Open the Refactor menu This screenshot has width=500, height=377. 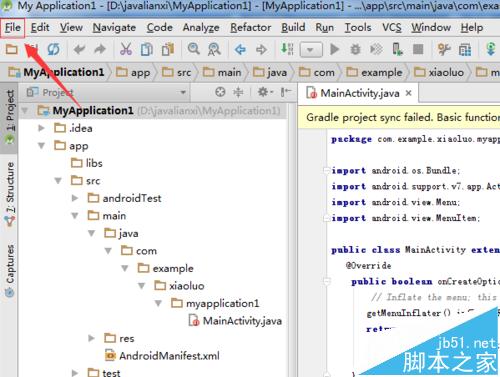[251, 27]
